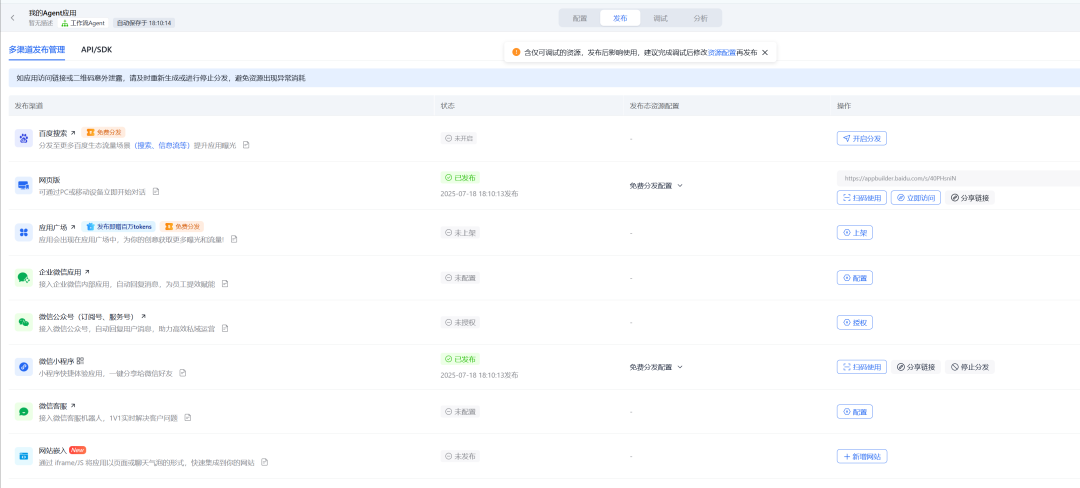Click the 应用广场 grid icon
The height and width of the screenshot is (488, 1080).
pos(23,232)
